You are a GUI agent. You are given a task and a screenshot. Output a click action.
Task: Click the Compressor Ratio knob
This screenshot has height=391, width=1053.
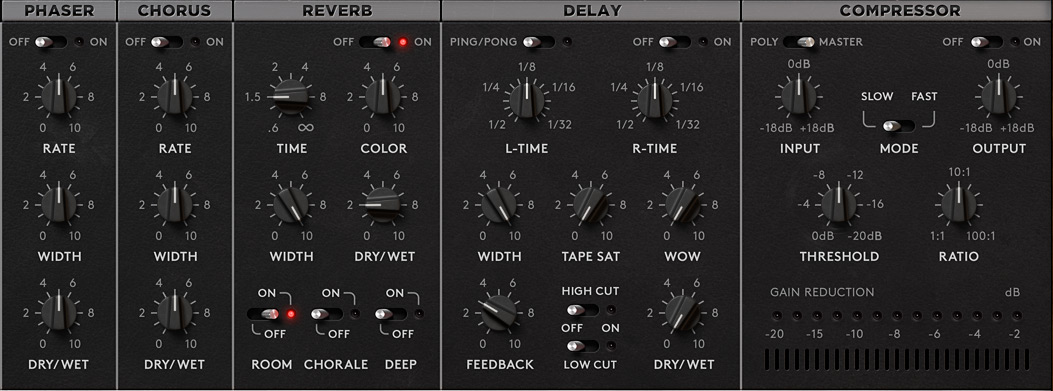pyautogui.click(x=958, y=204)
